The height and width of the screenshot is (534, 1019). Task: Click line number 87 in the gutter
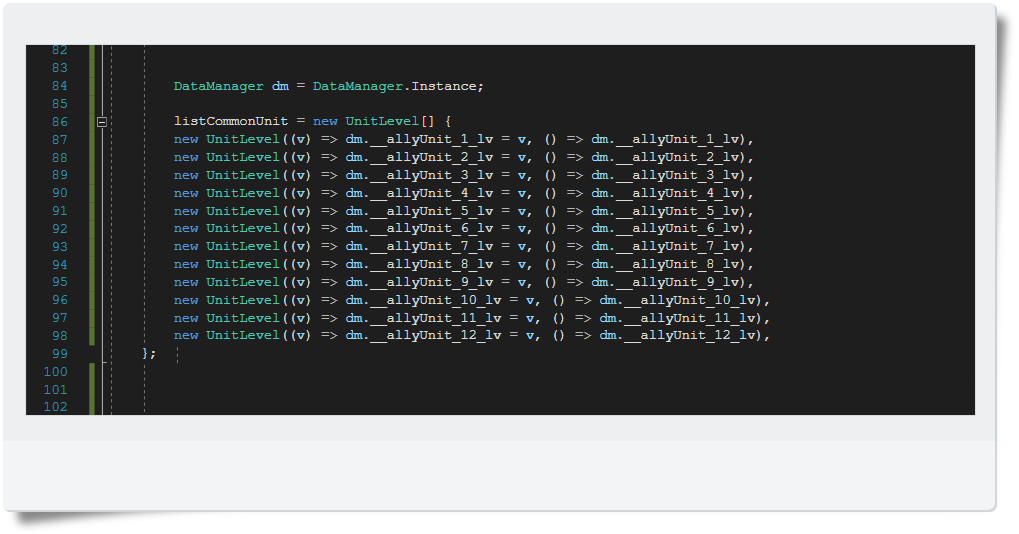(60, 140)
